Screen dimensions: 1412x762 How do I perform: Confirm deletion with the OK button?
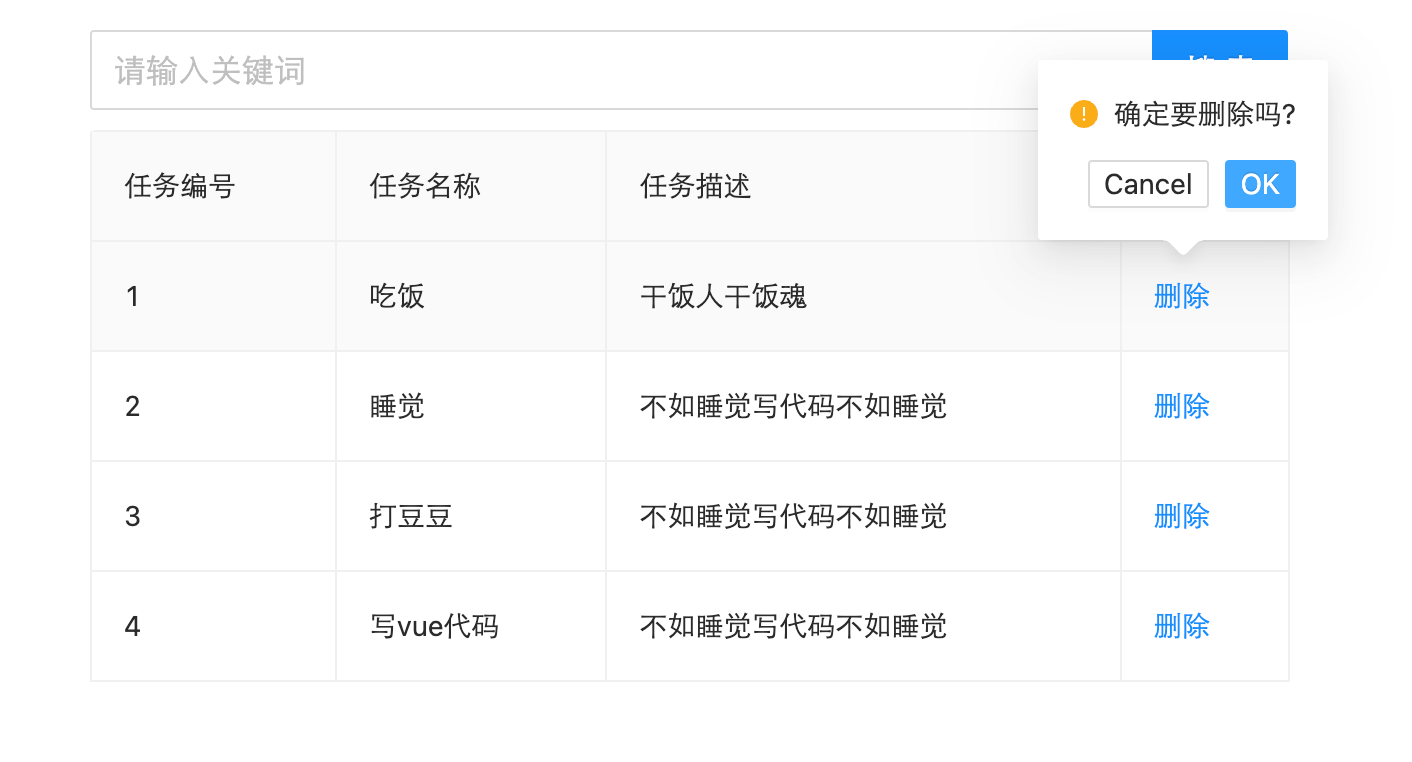coord(1260,184)
